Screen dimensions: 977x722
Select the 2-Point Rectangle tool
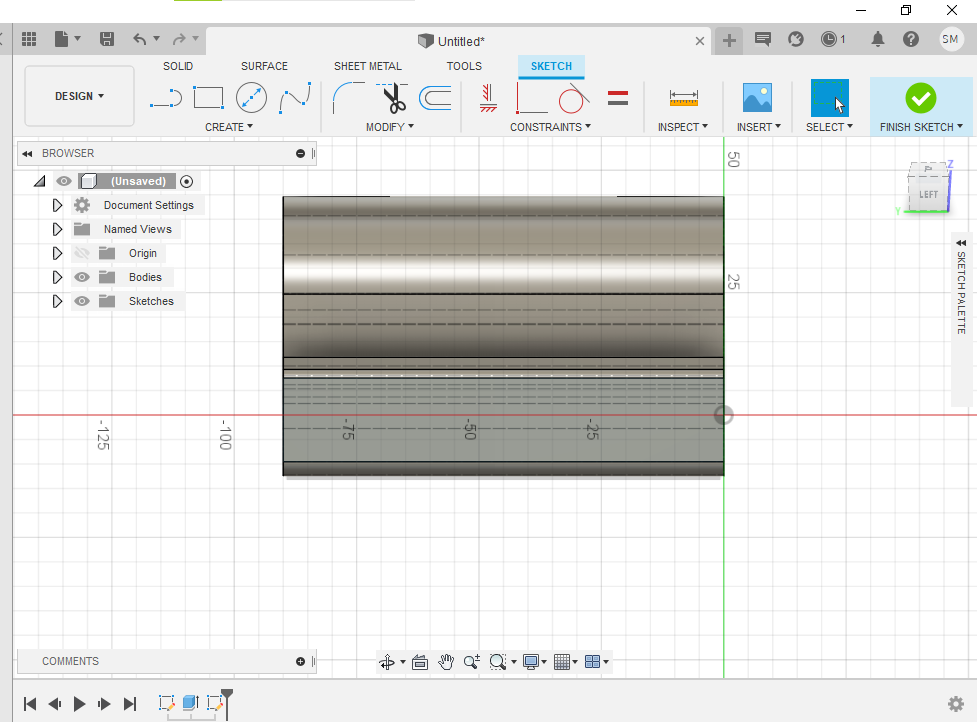[208, 98]
